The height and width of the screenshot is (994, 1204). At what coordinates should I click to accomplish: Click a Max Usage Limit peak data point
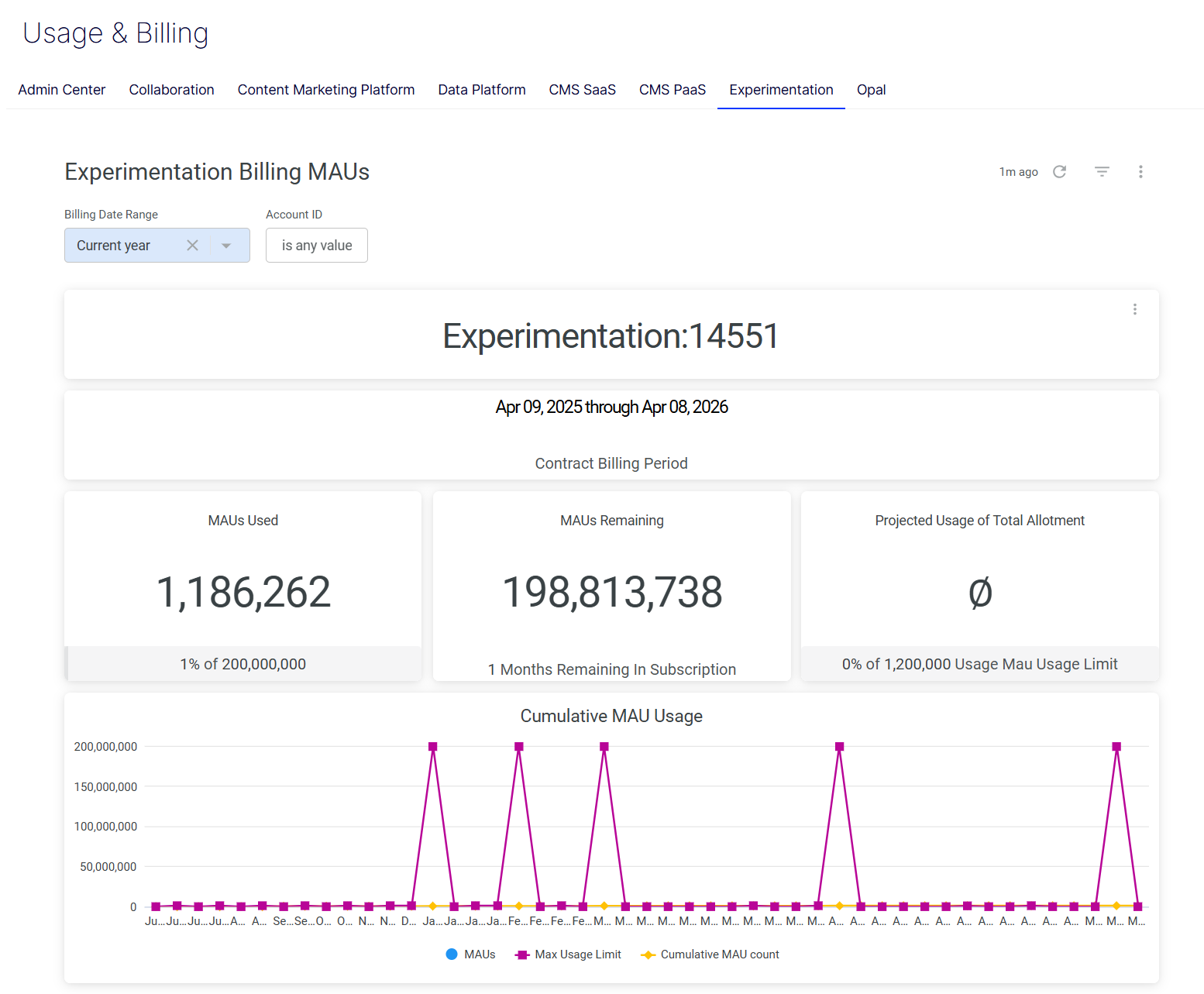(432, 745)
